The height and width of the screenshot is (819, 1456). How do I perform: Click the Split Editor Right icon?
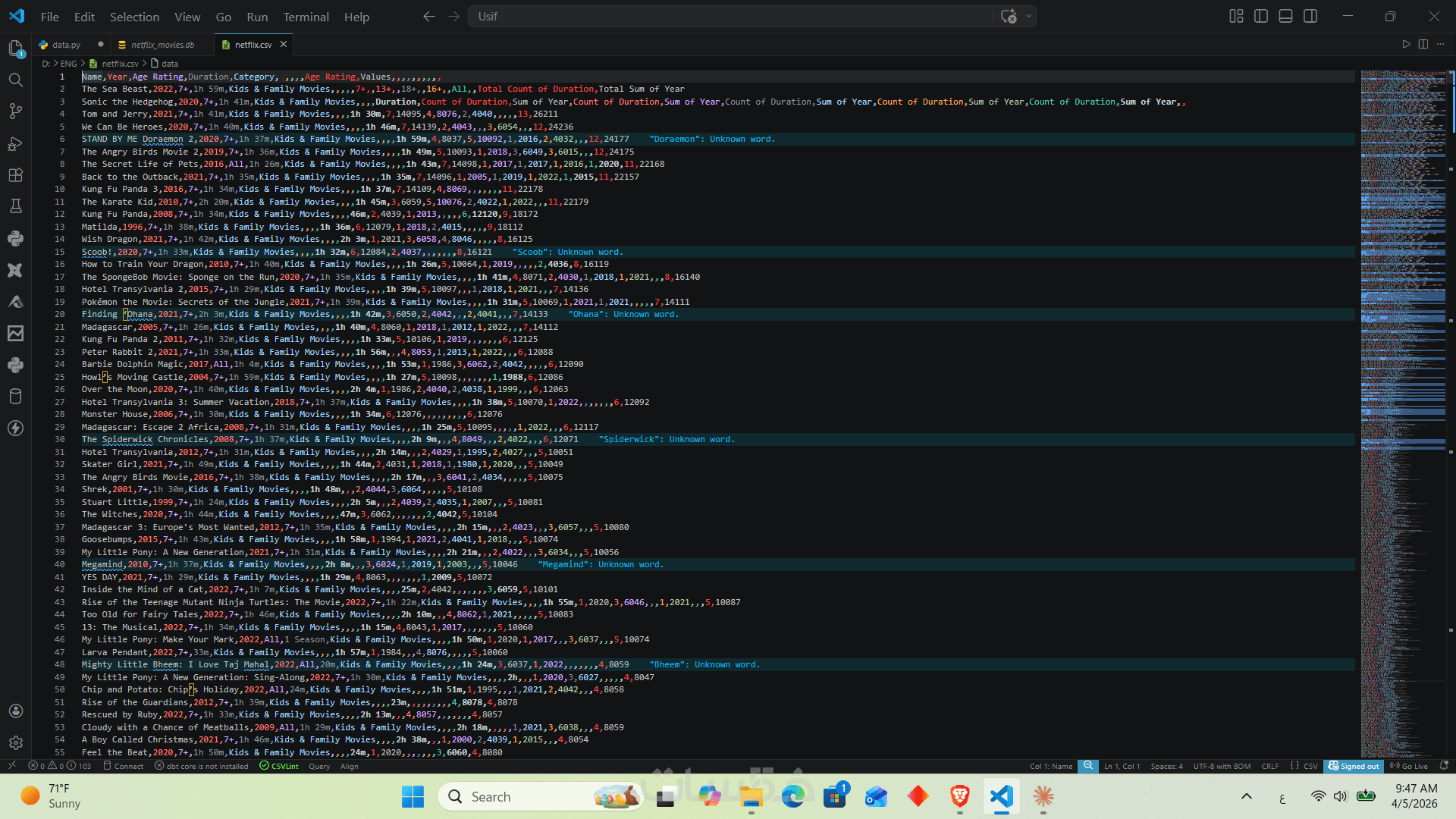click(x=1423, y=45)
